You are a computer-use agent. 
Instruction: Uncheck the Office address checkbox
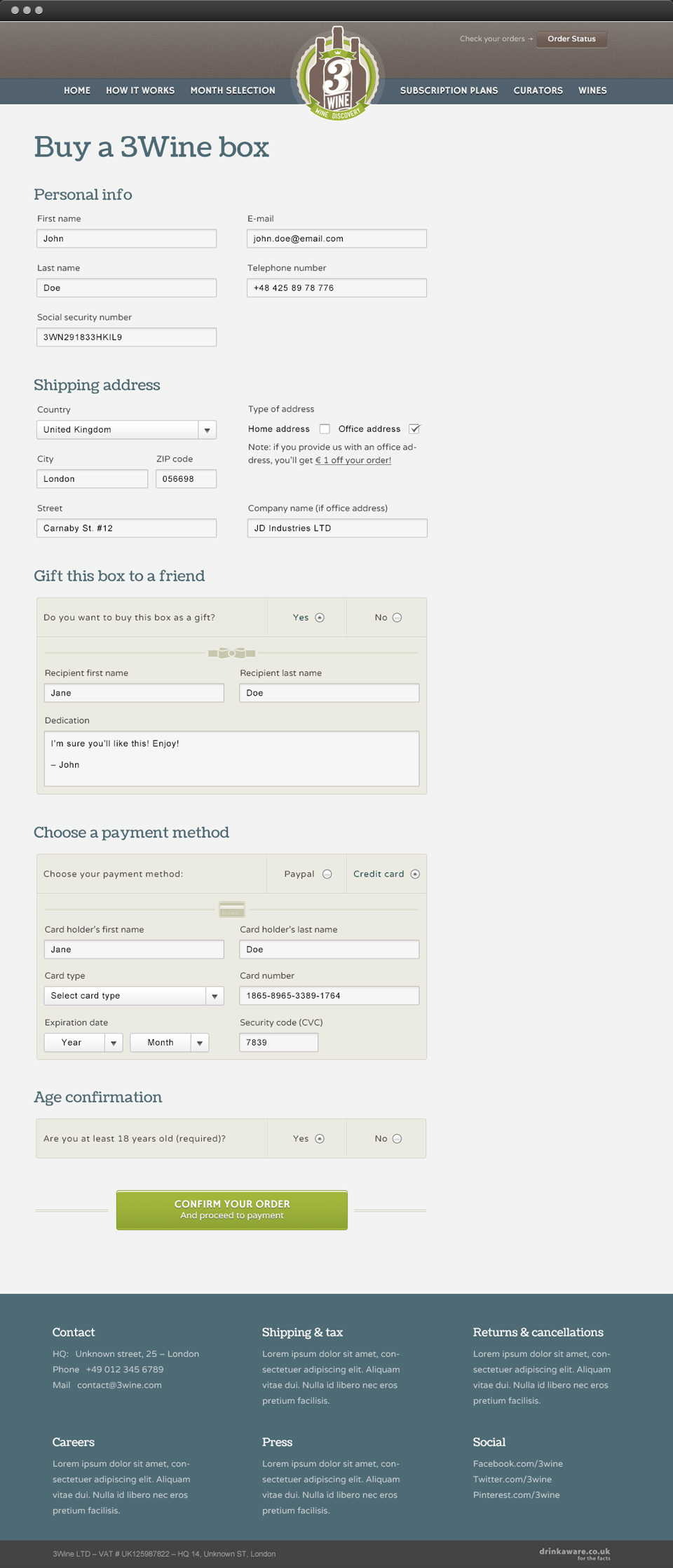tap(414, 428)
